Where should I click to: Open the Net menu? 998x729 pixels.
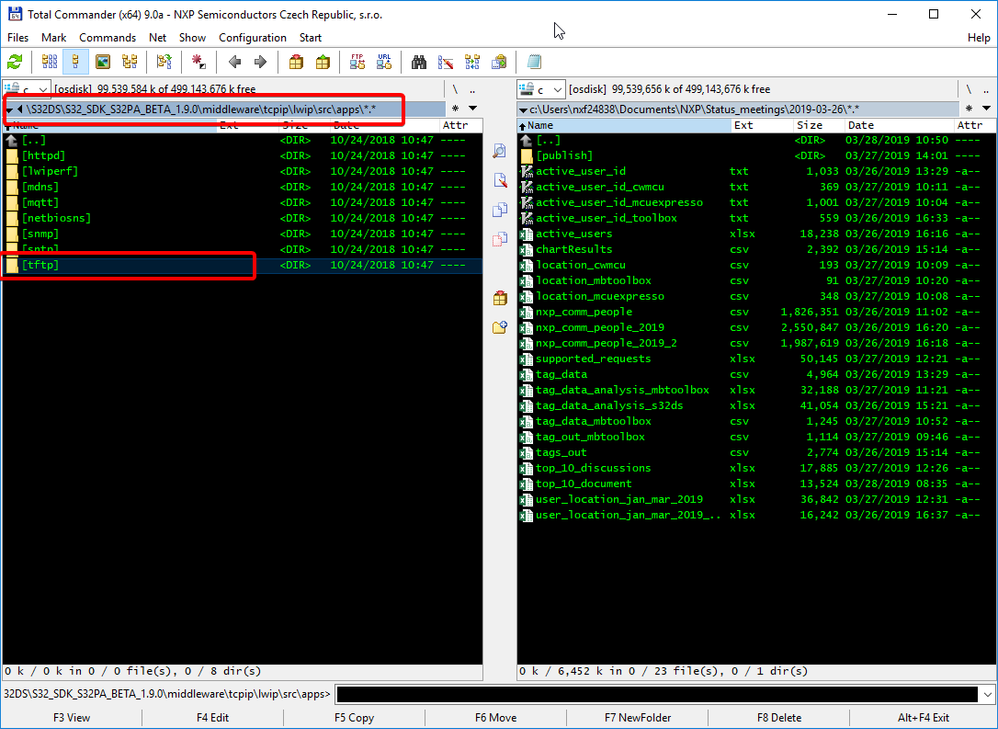tap(157, 38)
